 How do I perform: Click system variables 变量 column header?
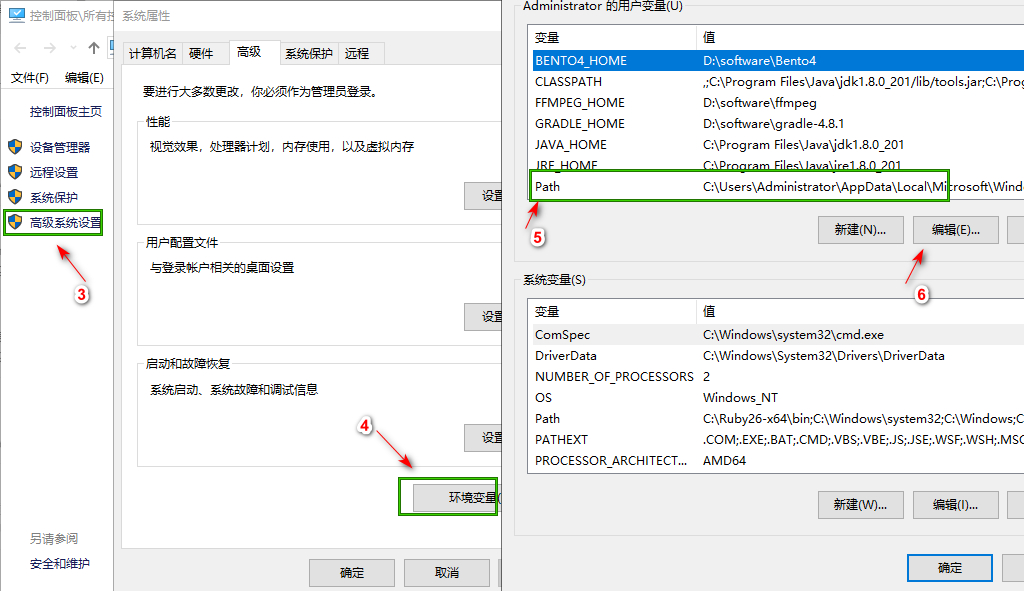tap(614, 312)
